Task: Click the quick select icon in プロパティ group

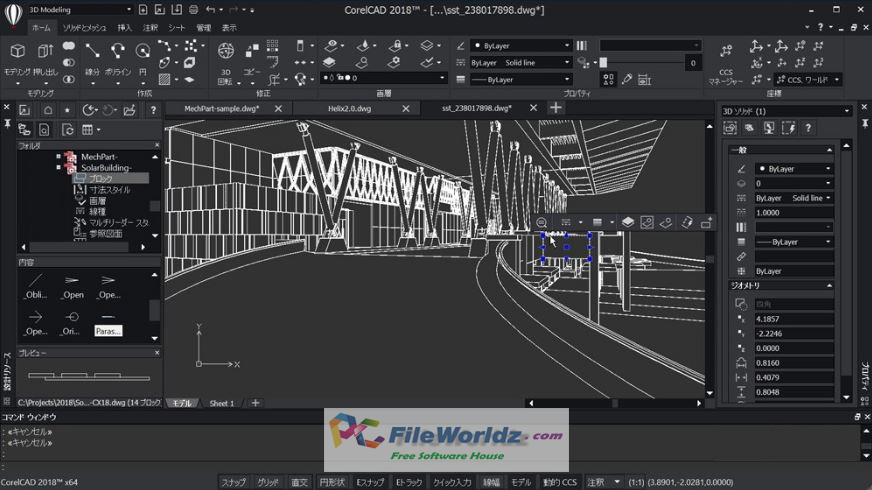Action: [608, 80]
